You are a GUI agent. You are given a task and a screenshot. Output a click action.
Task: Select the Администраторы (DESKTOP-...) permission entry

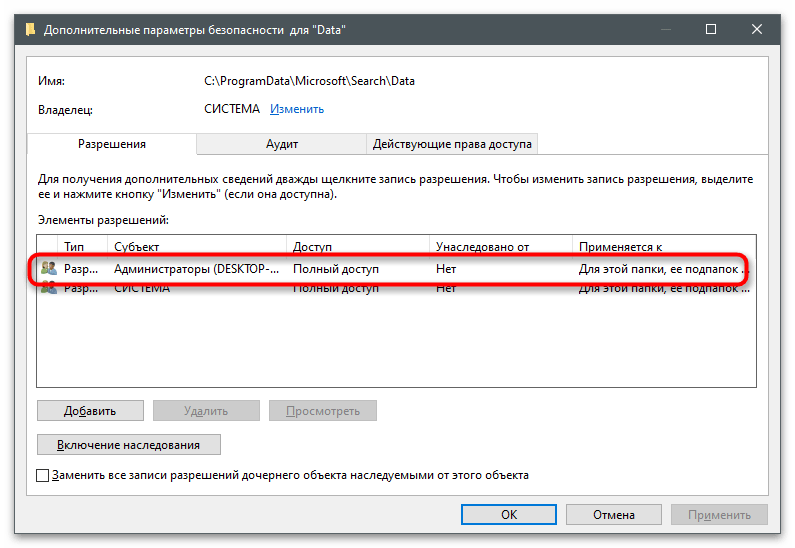pos(395,269)
